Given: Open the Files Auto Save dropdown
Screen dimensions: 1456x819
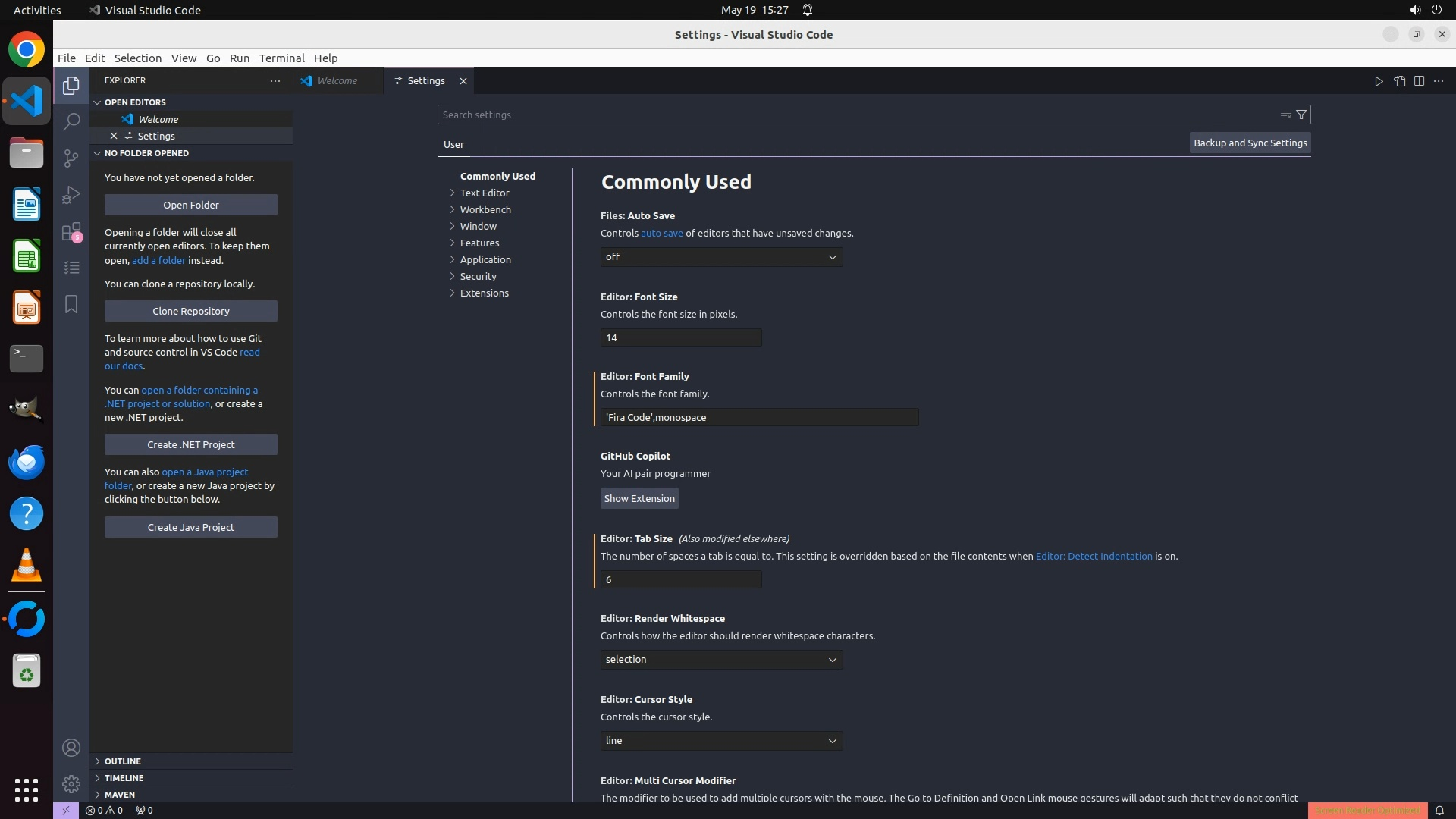Looking at the screenshot, I should (721, 257).
